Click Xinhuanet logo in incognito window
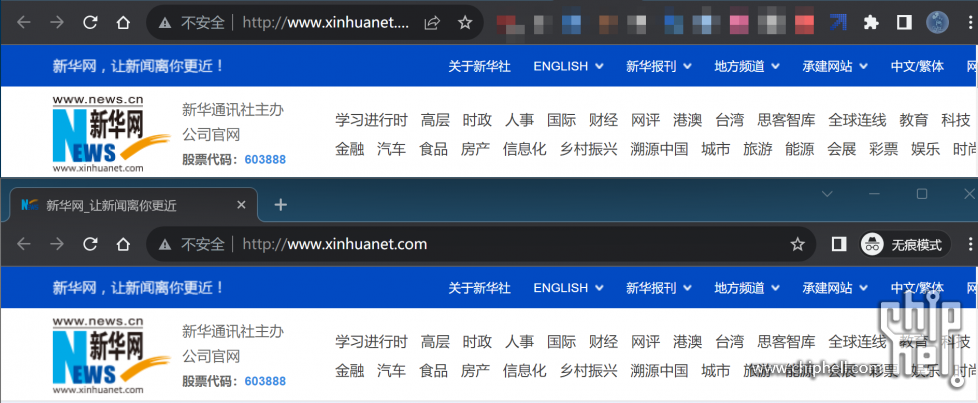The width and height of the screenshot is (978, 403). point(111,354)
